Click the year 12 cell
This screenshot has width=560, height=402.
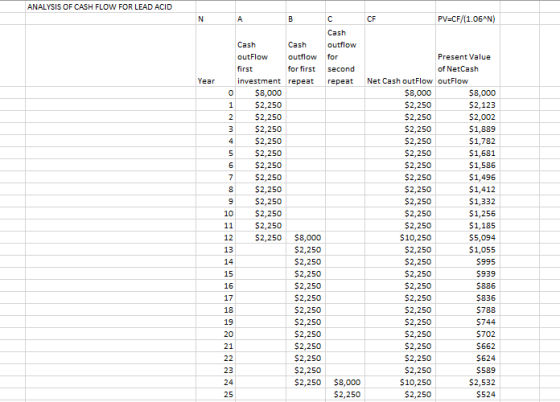pos(215,237)
